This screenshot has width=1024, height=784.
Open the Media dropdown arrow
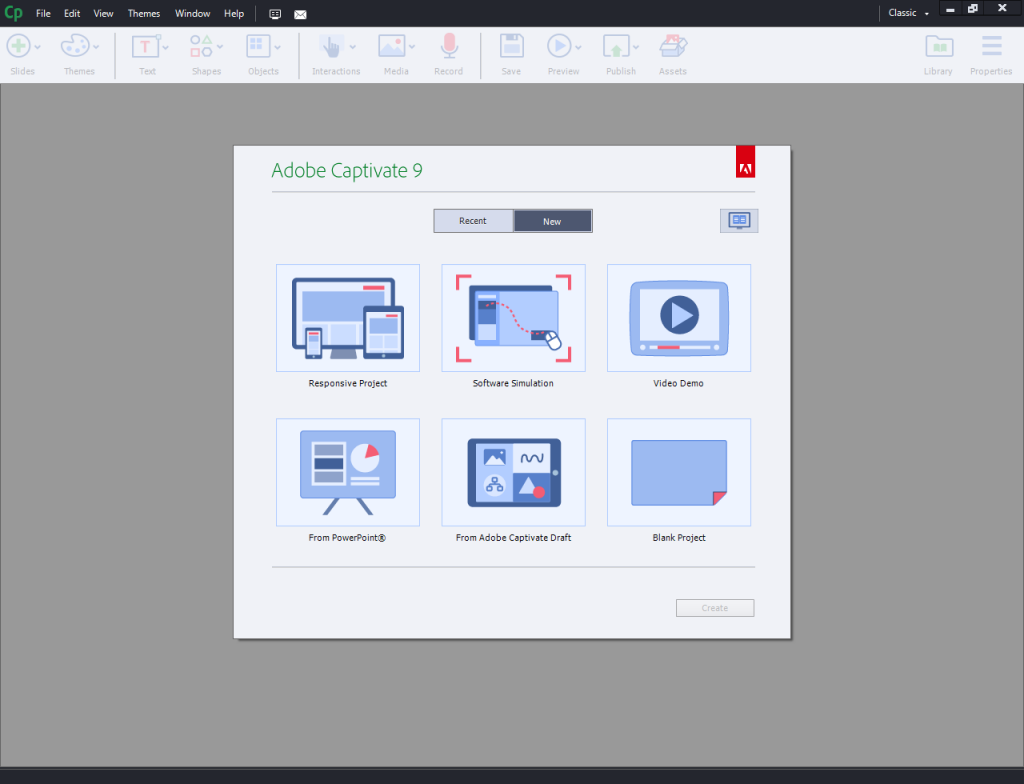coord(412,46)
